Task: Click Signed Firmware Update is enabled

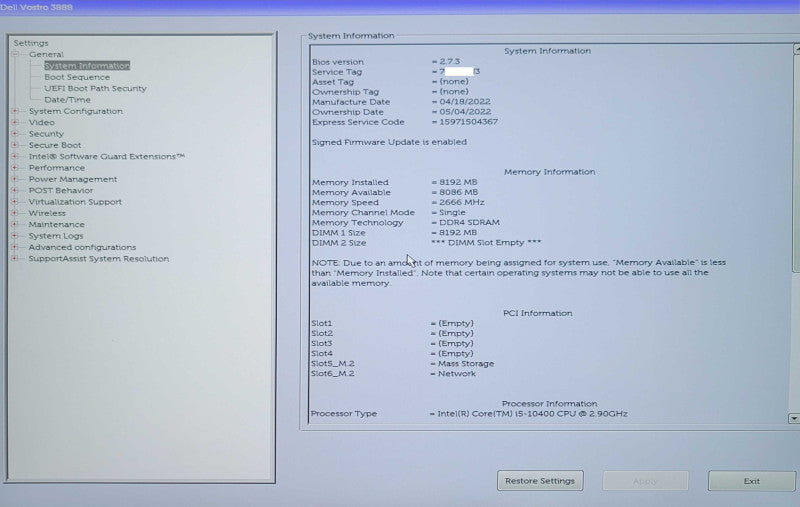Action: [x=389, y=142]
